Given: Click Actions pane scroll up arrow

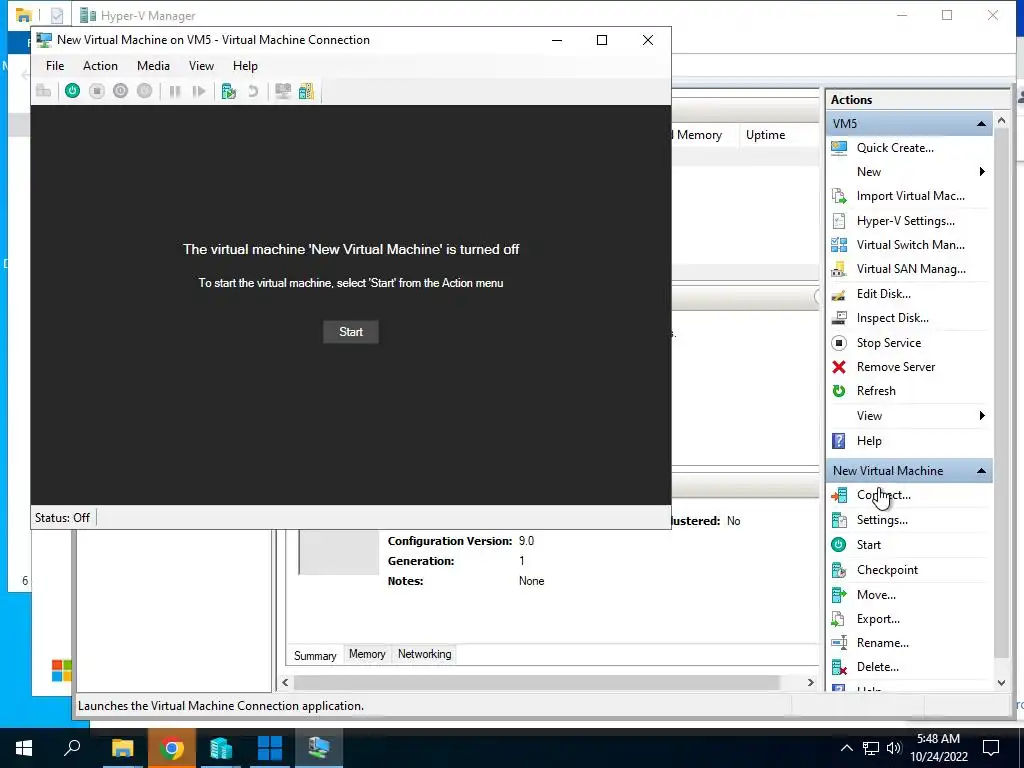Looking at the screenshot, I should click(x=1001, y=121).
